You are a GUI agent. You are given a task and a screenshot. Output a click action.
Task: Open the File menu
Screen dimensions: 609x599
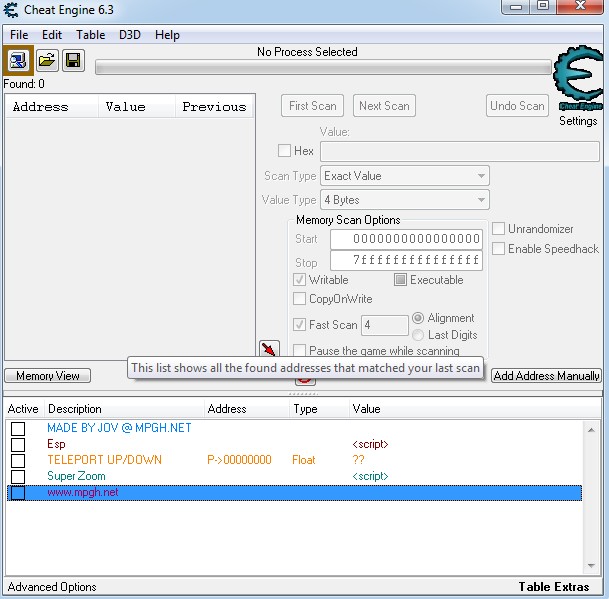pyautogui.click(x=19, y=35)
